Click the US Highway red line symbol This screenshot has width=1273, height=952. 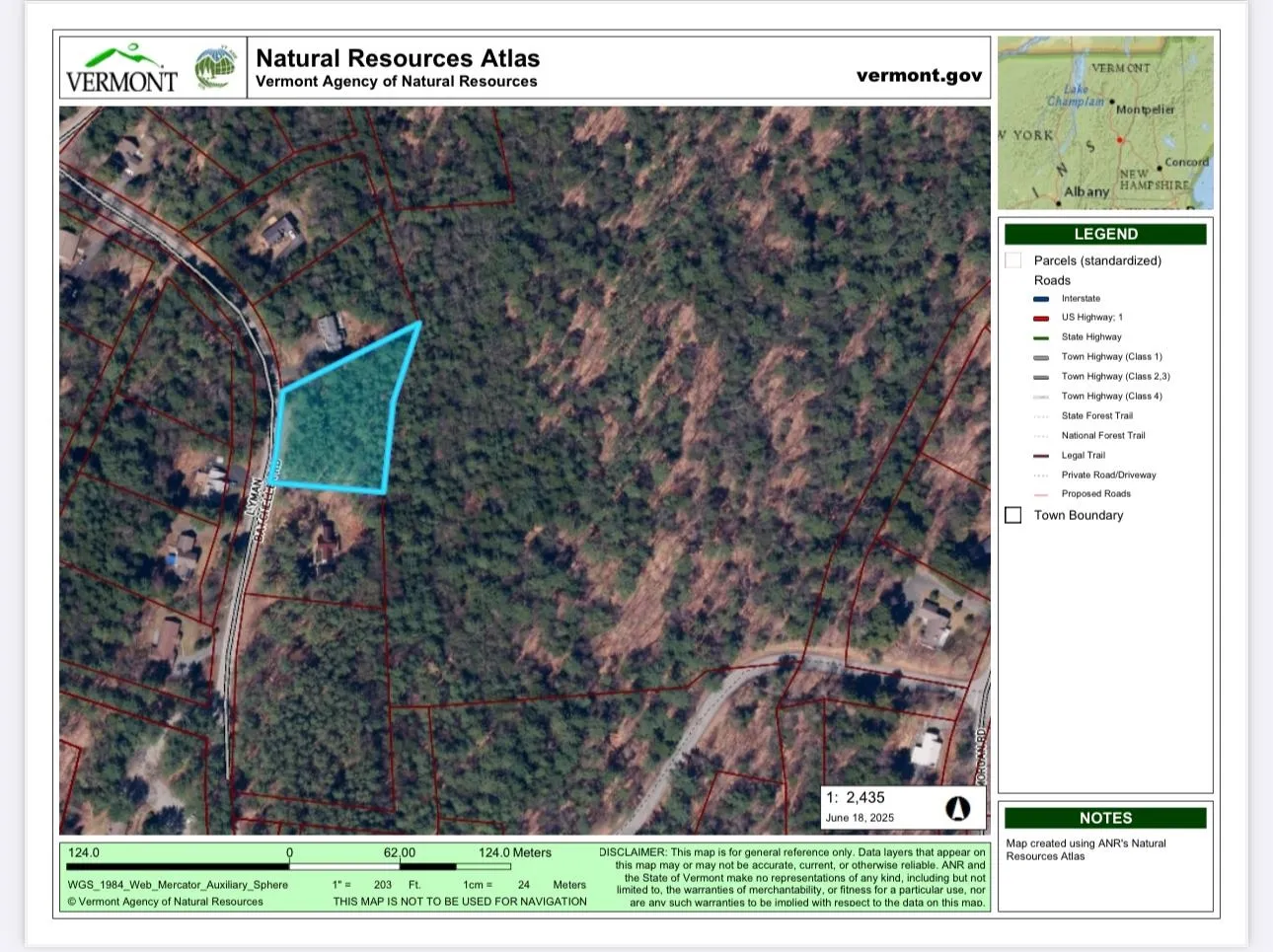1041,318
